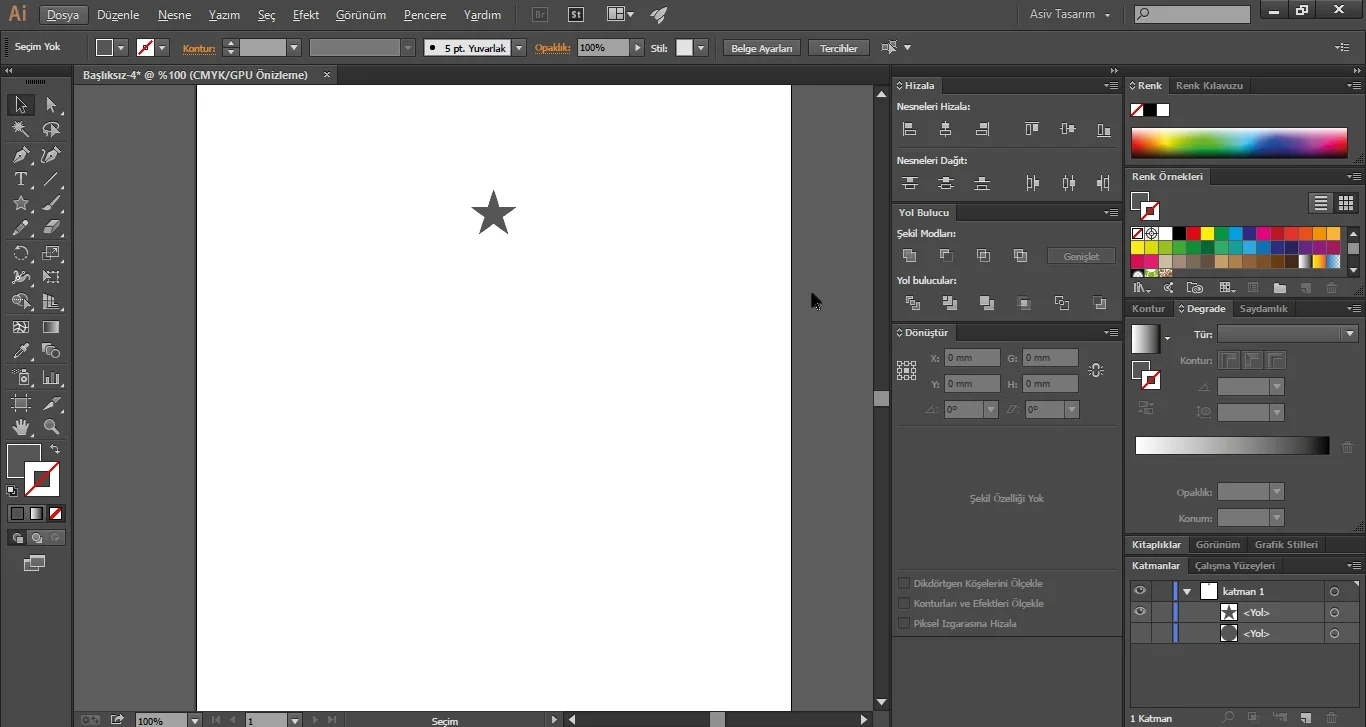Select the Selection (arrow) tool
This screenshot has width=1366, height=727.
[x=20, y=105]
